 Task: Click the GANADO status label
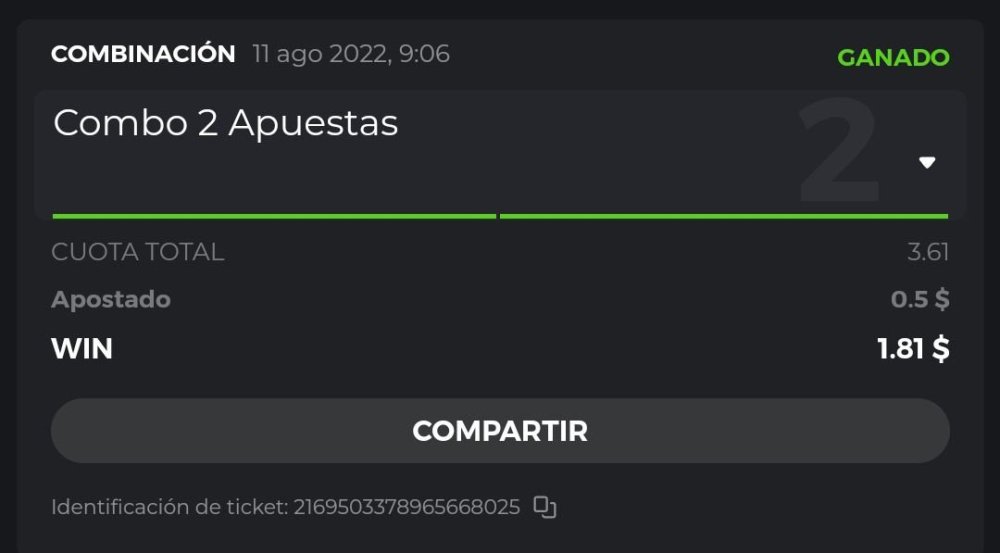(x=893, y=58)
